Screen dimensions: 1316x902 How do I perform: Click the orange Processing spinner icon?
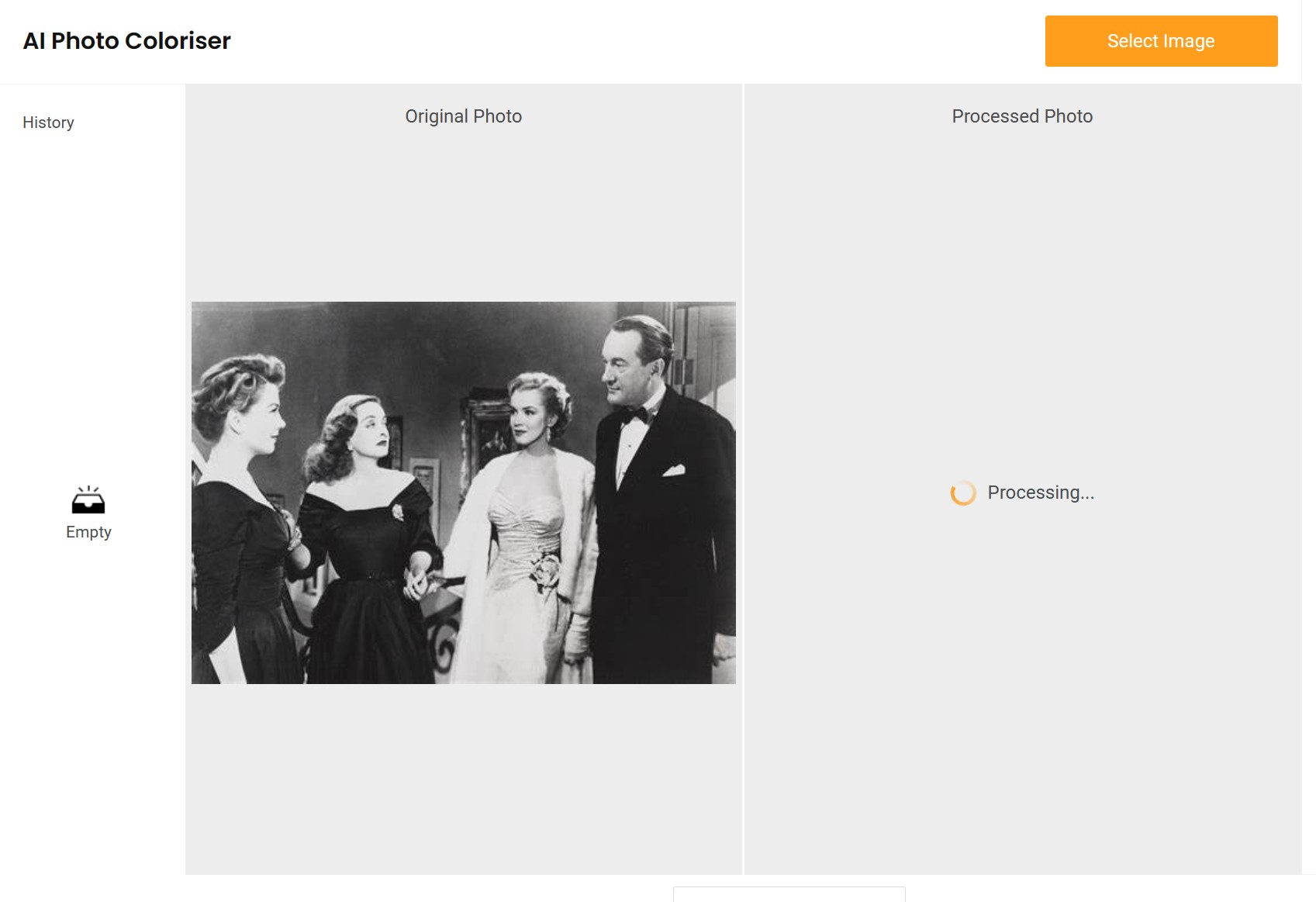962,493
